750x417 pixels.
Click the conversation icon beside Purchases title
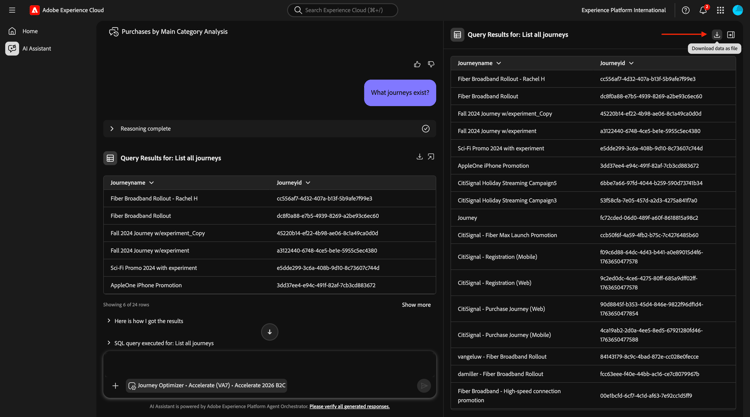pyautogui.click(x=113, y=32)
